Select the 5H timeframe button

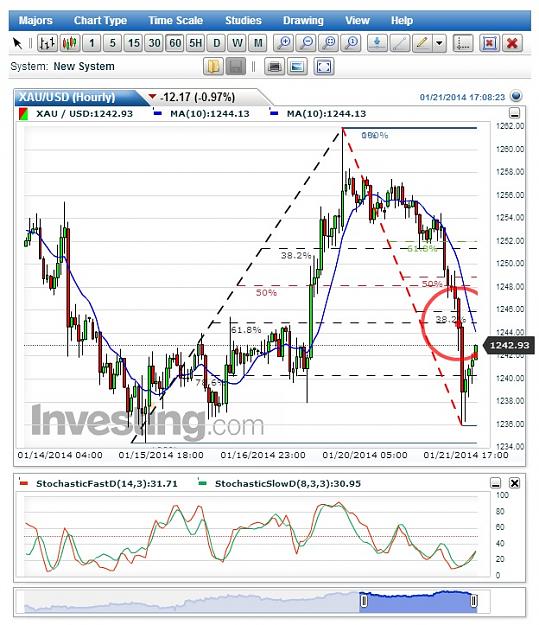pos(196,43)
